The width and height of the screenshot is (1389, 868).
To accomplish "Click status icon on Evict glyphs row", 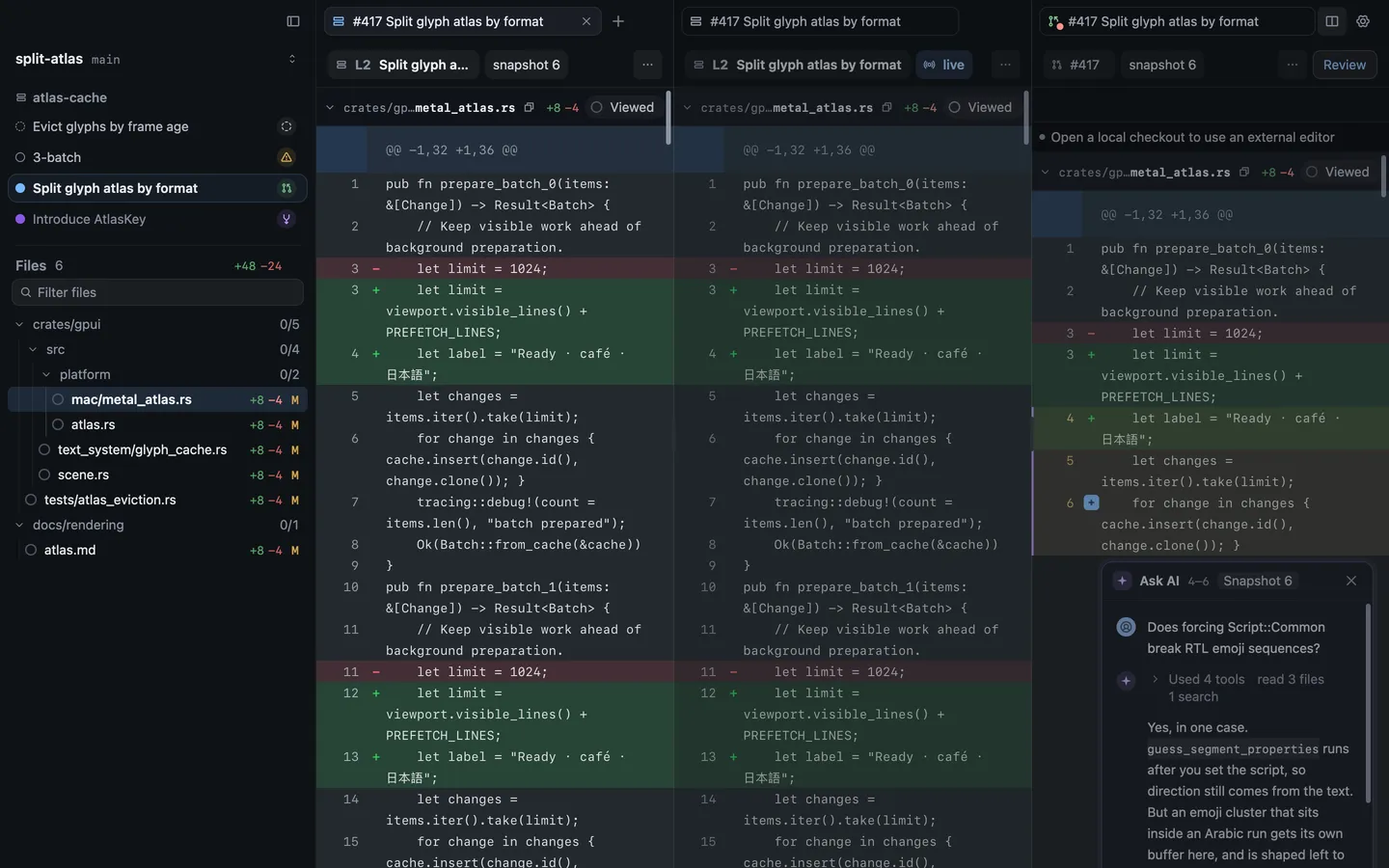I will click(x=286, y=126).
